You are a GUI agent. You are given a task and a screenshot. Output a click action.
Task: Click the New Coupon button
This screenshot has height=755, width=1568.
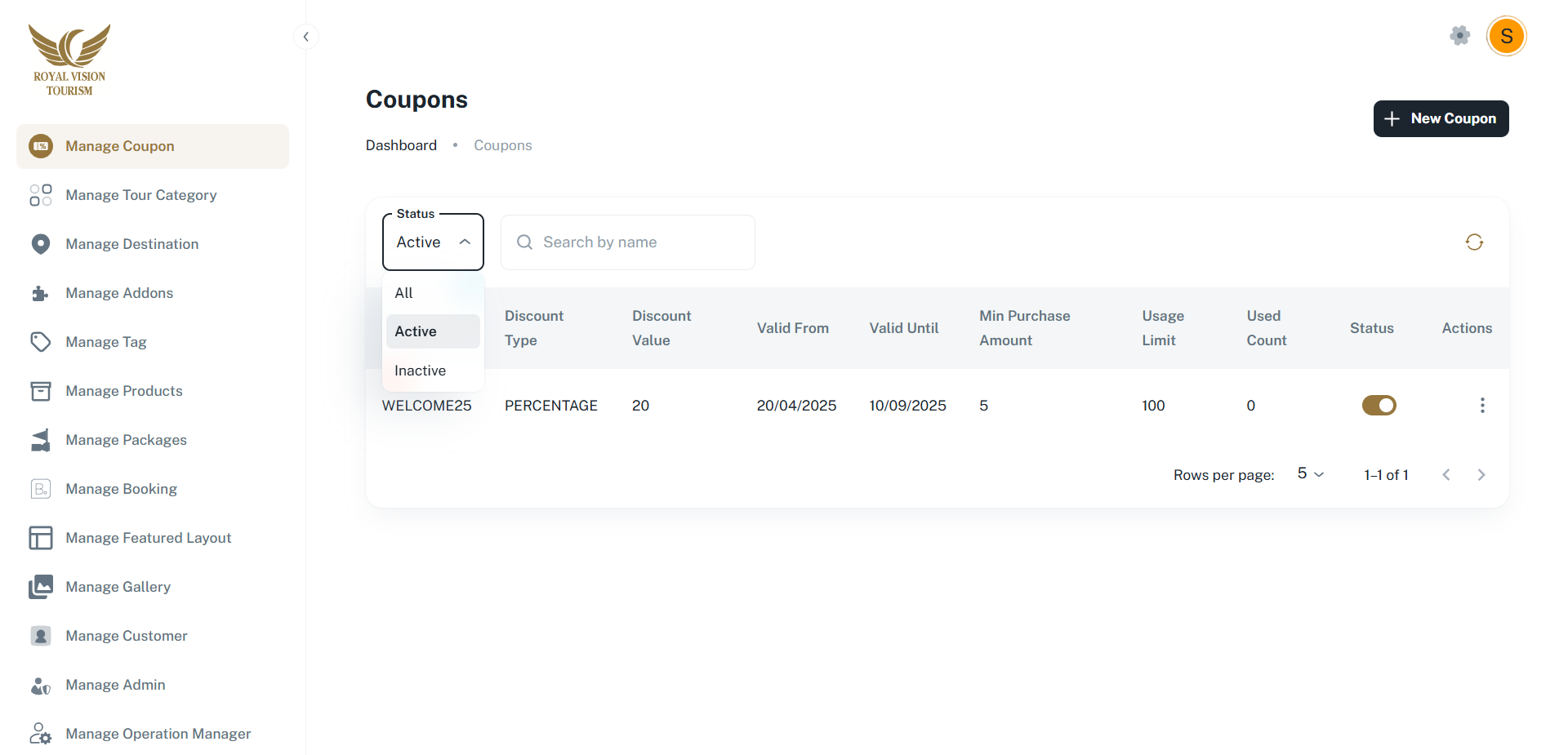point(1441,118)
